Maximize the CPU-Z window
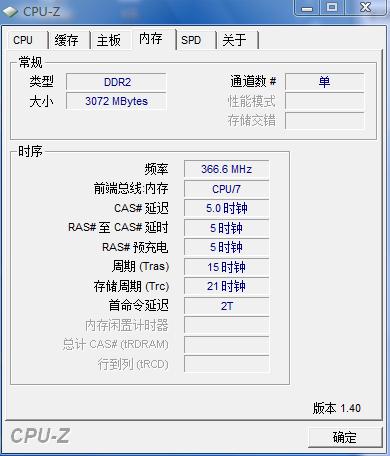This screenshot has width=390, height=456. click(332, 8)
